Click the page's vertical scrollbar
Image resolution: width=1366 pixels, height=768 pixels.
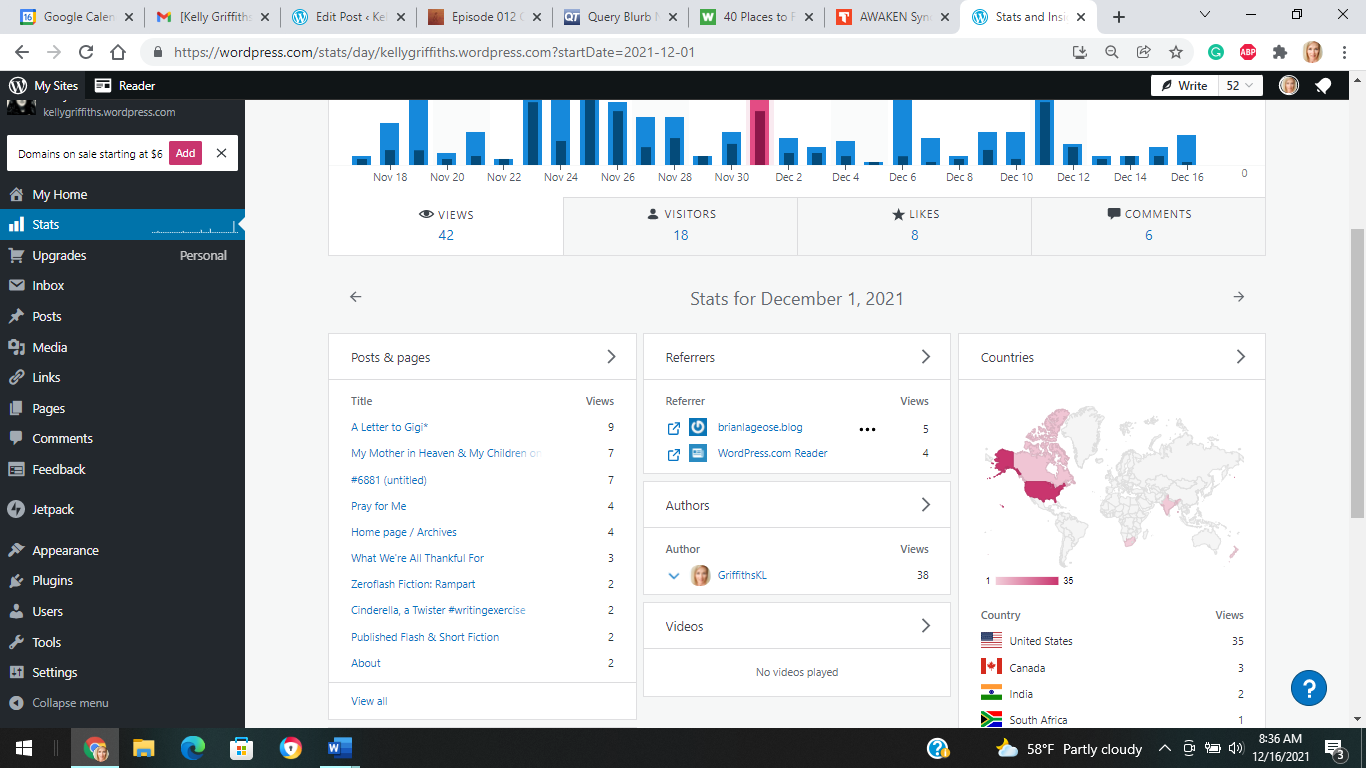pyautogui.click(x=1357, y=370)
